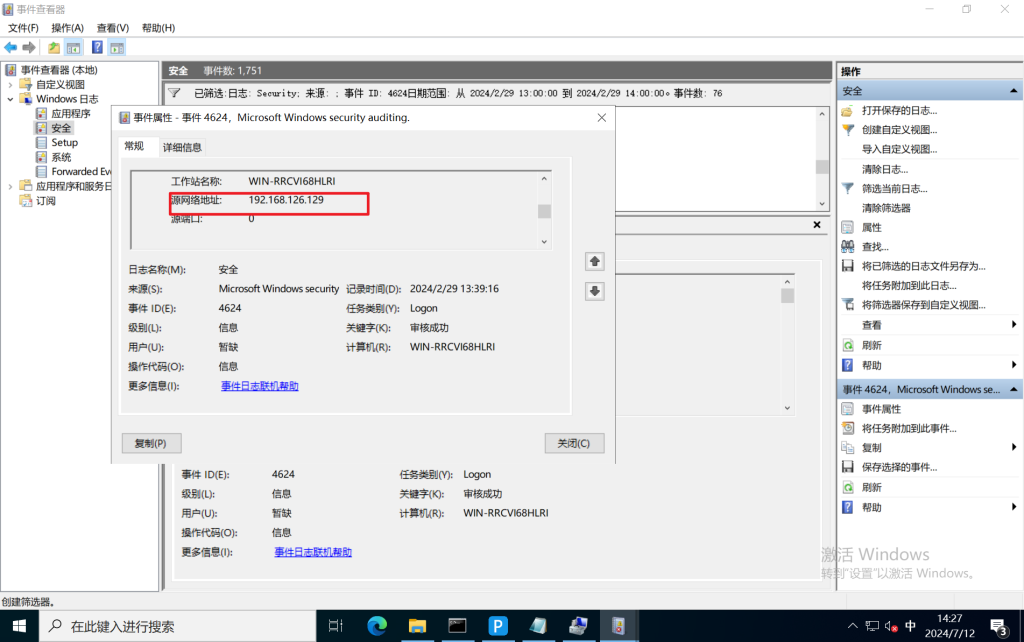Show the next event with the down arrow

pos(594,291)
